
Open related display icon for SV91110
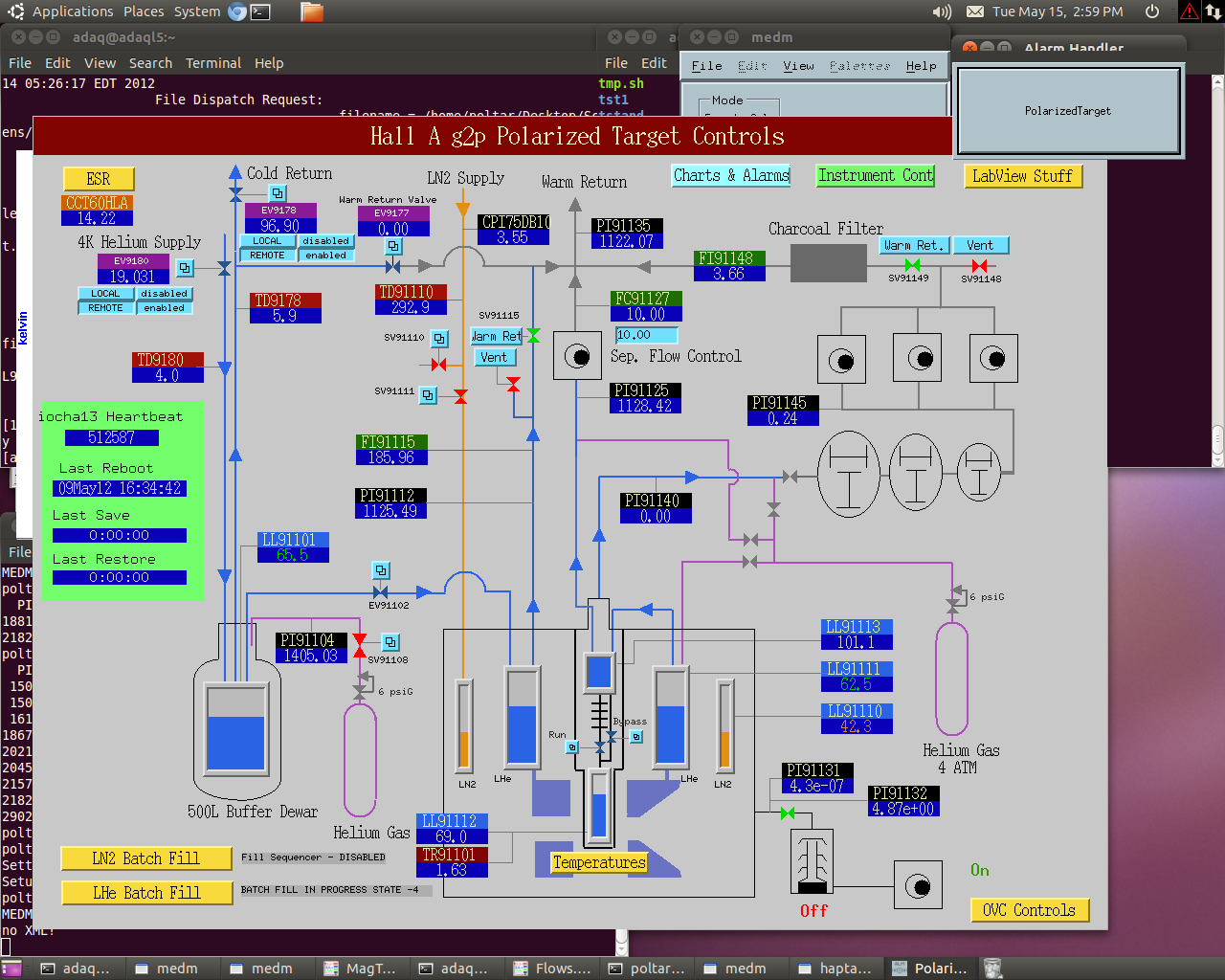click(439, 339)
